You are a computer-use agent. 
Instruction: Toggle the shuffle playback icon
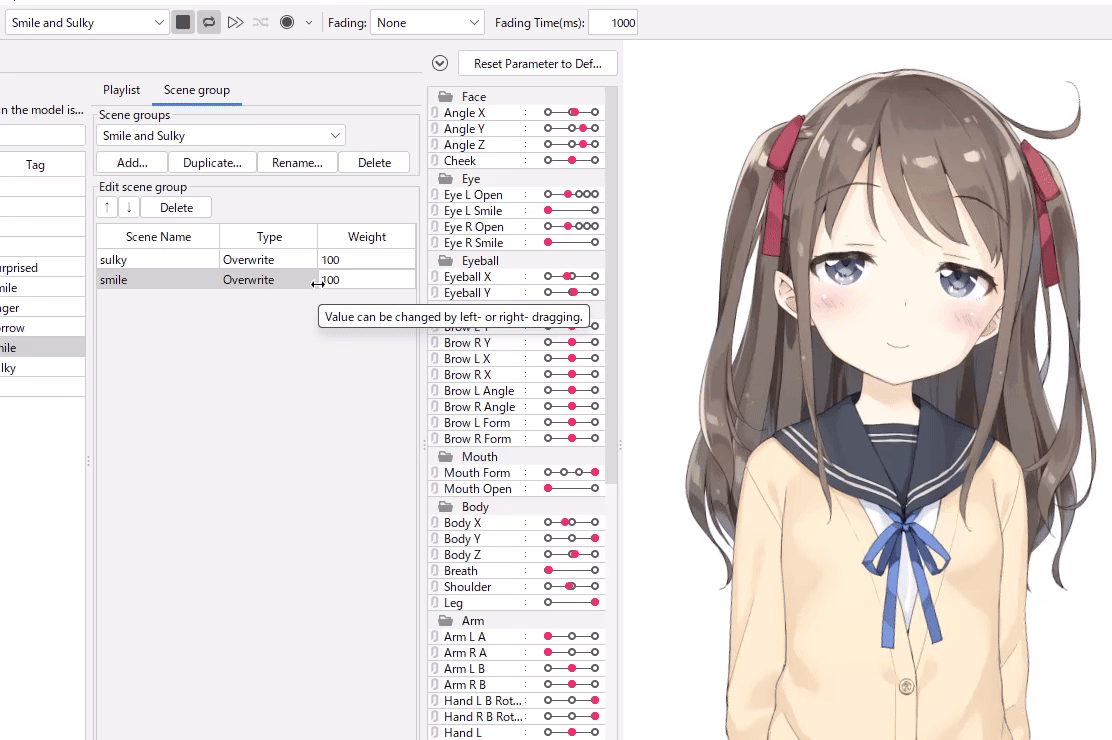(261, 23)
